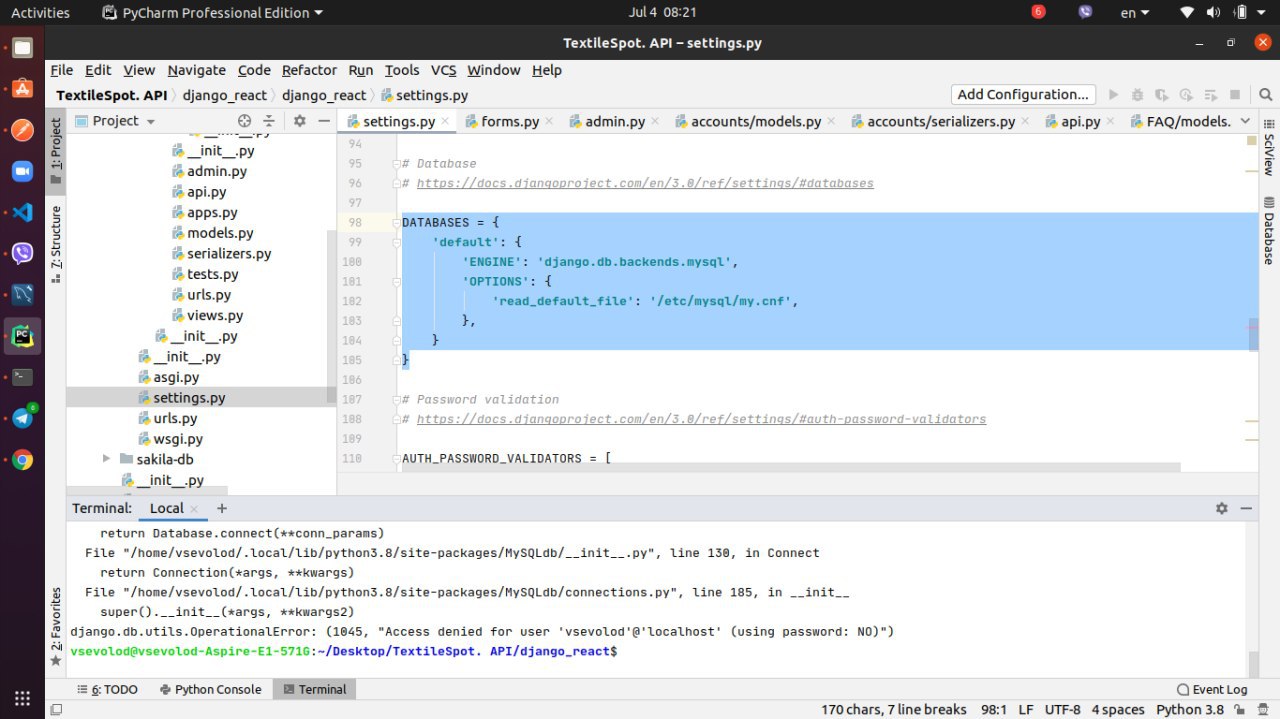The image size is (1280, 719).
Task: Click Activities in the top bar
Action: pyautogui.click(x=40, y=12)
